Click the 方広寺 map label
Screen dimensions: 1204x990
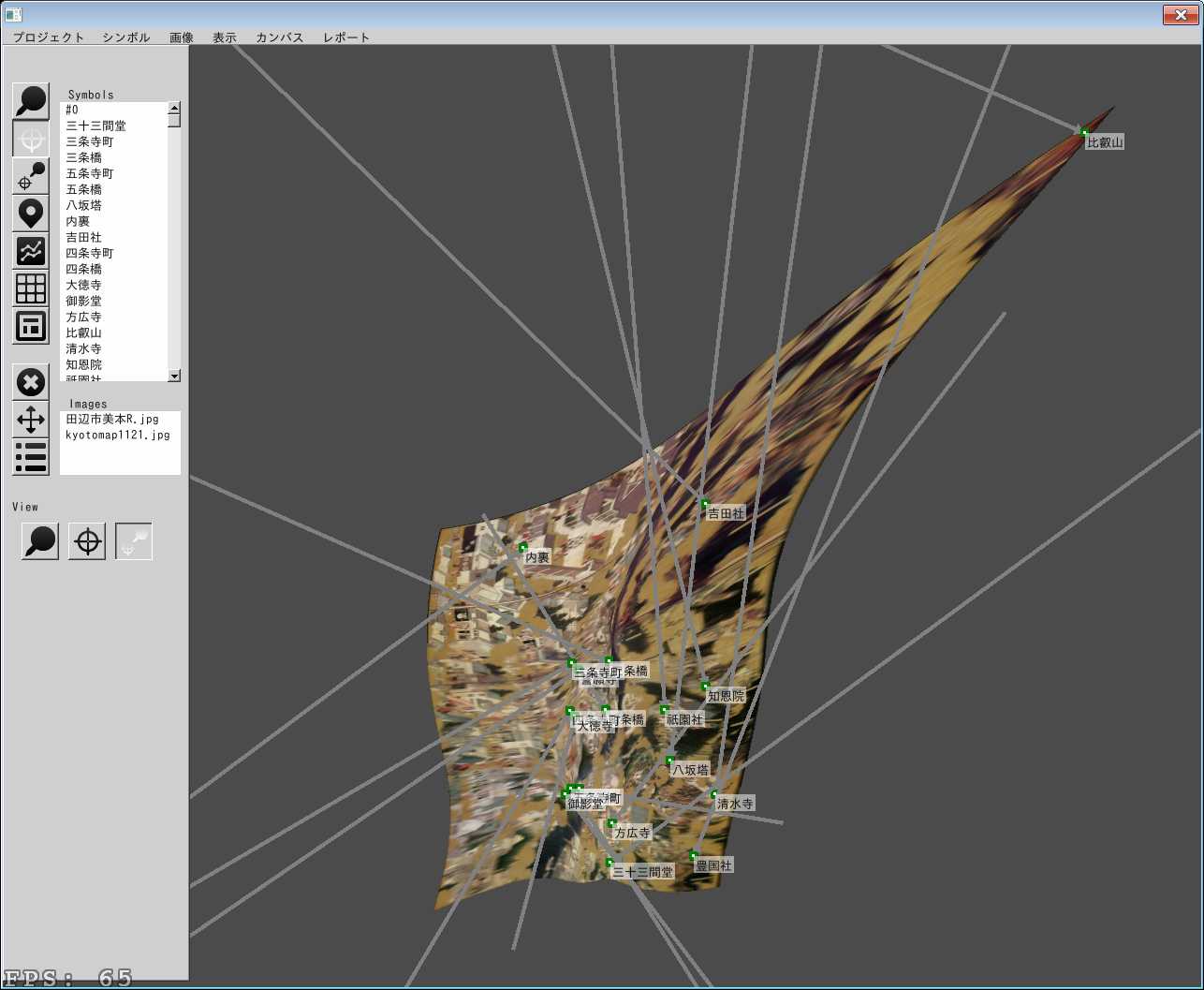pos(632,833)
